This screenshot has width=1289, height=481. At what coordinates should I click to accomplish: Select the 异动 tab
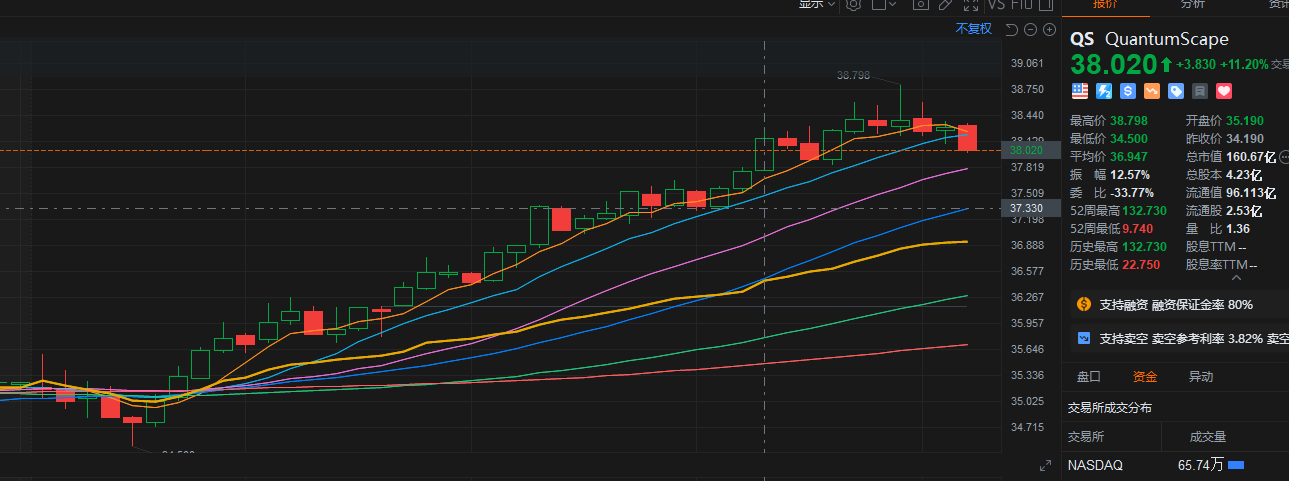point(1201,377)
